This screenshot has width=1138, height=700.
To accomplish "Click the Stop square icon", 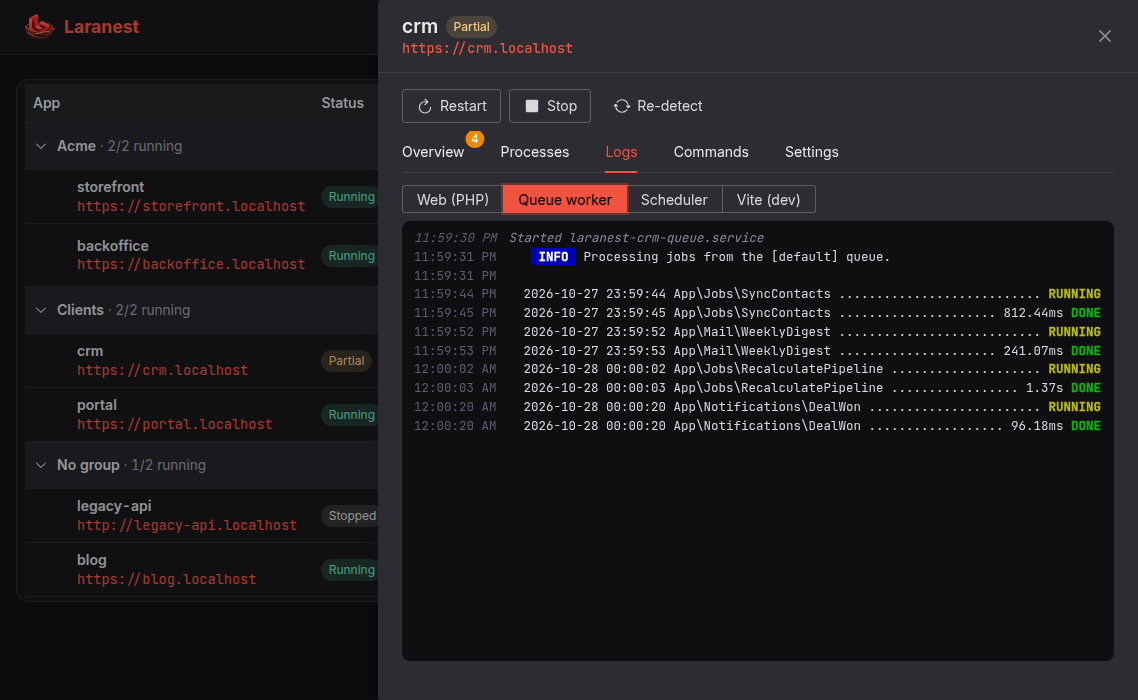I will click(532, 106).
